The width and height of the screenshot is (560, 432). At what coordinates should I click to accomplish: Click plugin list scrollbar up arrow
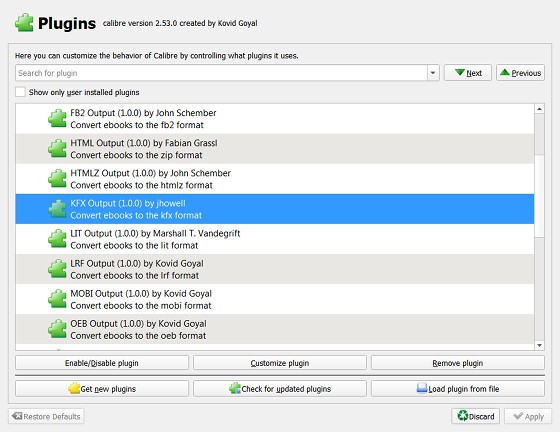click(x=539, y=109)
